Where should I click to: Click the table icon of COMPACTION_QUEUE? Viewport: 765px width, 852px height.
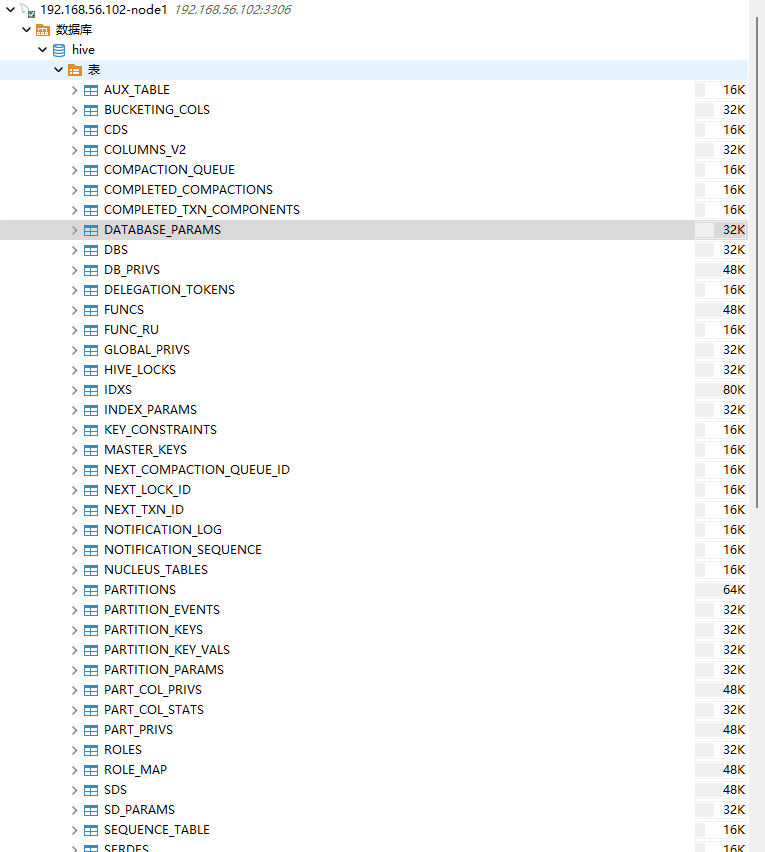click(x=91, y=170)
